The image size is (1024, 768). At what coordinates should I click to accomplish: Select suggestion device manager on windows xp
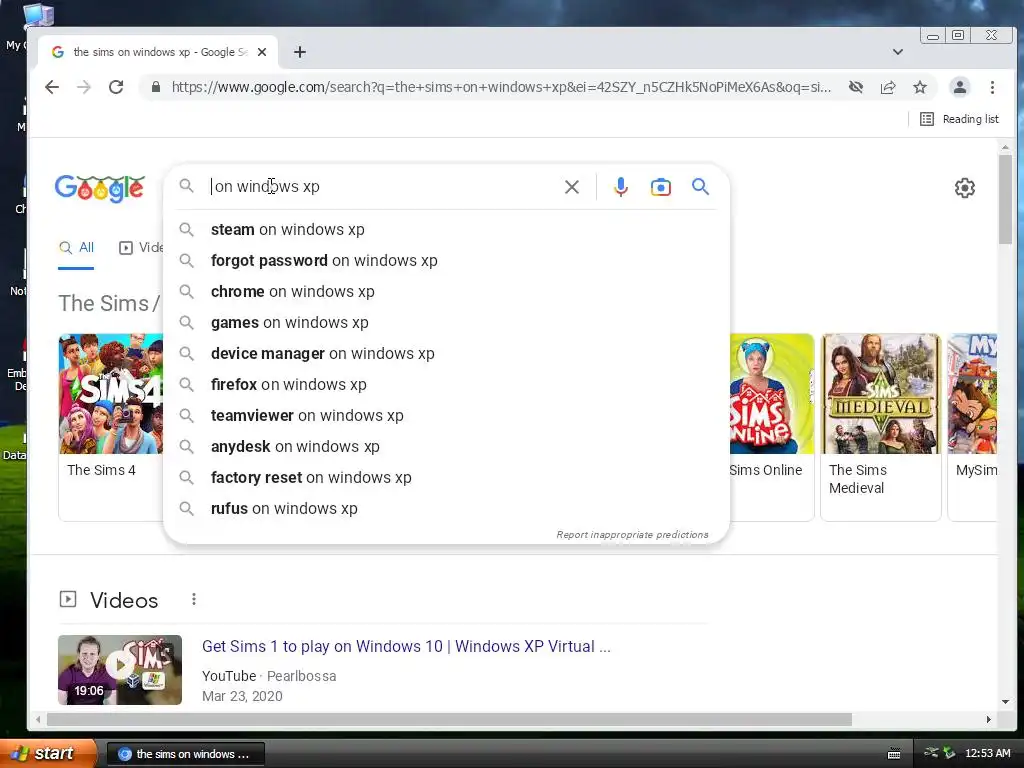pyautogui.click(x=446, y=353)
